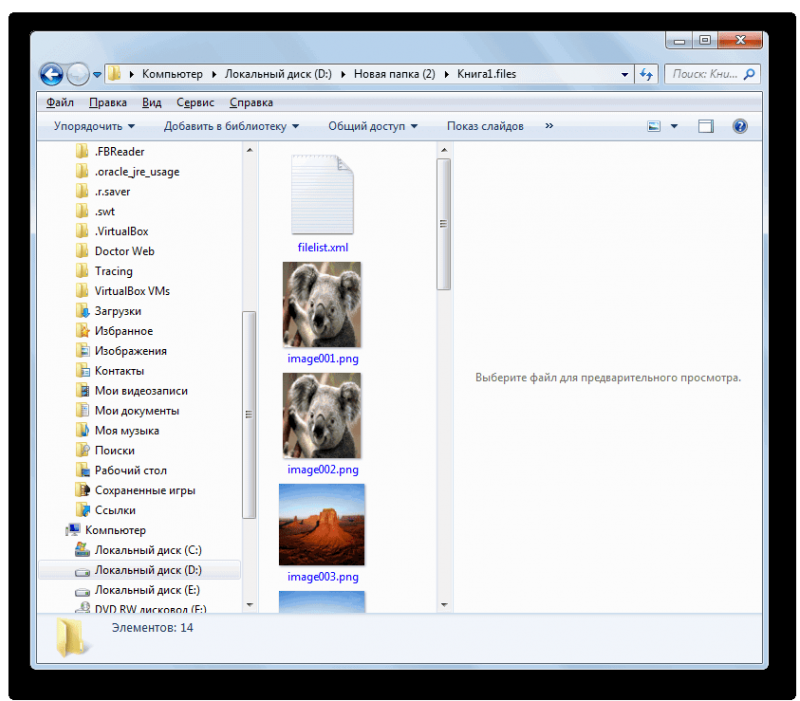Click the Контакты folder icon
Viewport: 800px width, 701px height.
point(82,370)
